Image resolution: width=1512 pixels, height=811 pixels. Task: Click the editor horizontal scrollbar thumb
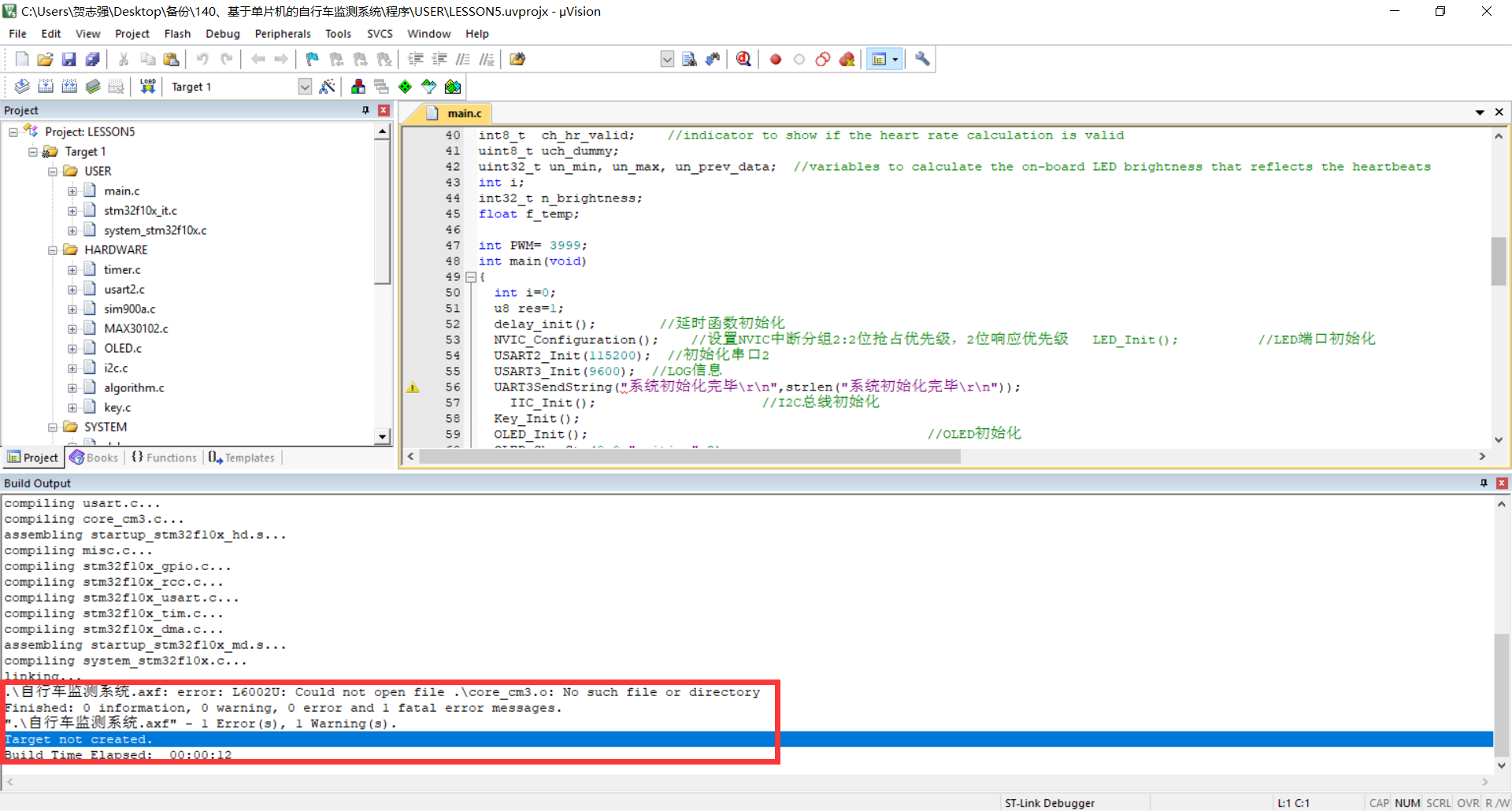pos(690,457)
